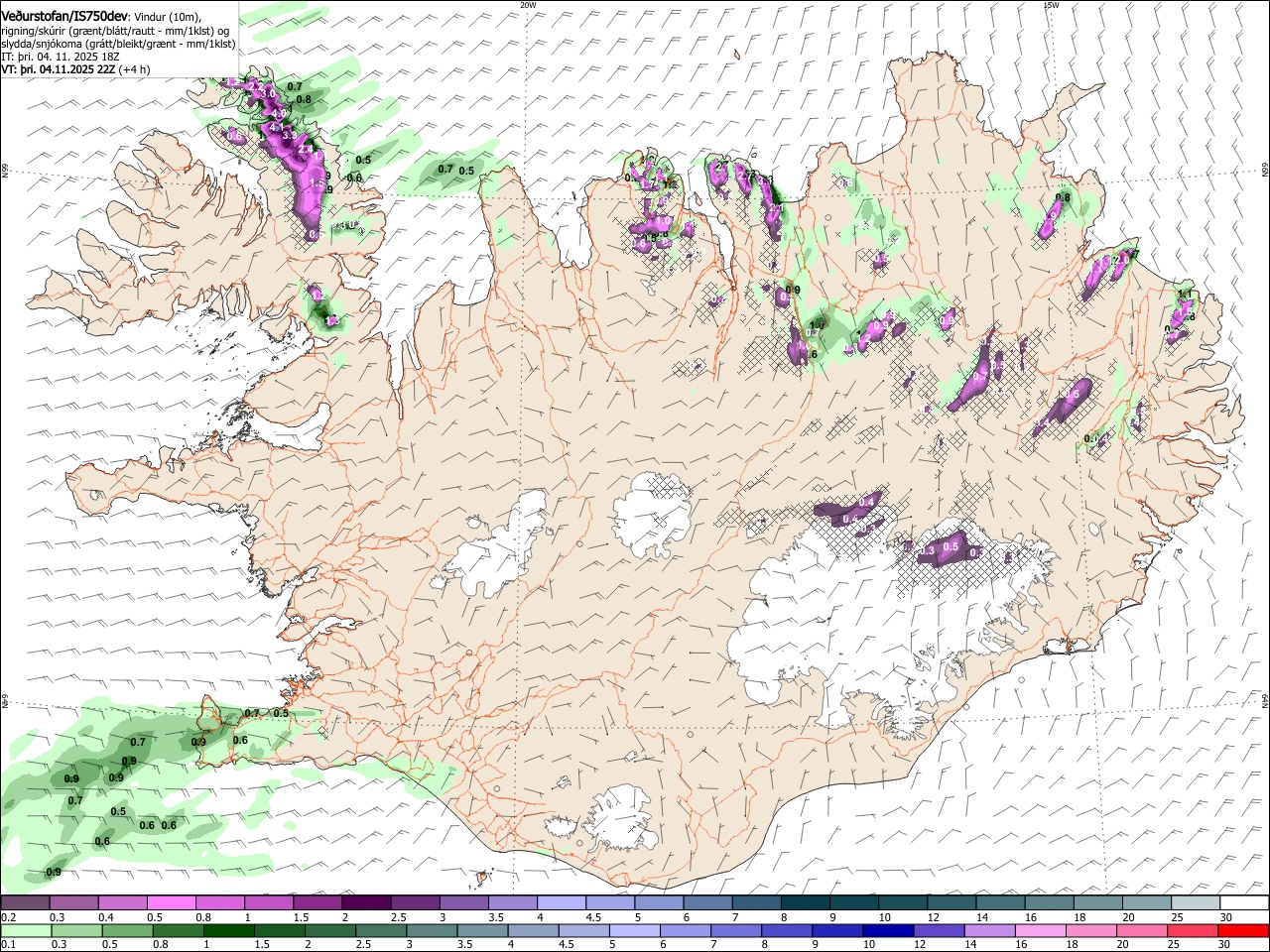Viewport: 1270px width, 952px height.
Task: Click the 'Vindur (10m)' text in the header
Action: pyautogui.click(x=167, y=17)
